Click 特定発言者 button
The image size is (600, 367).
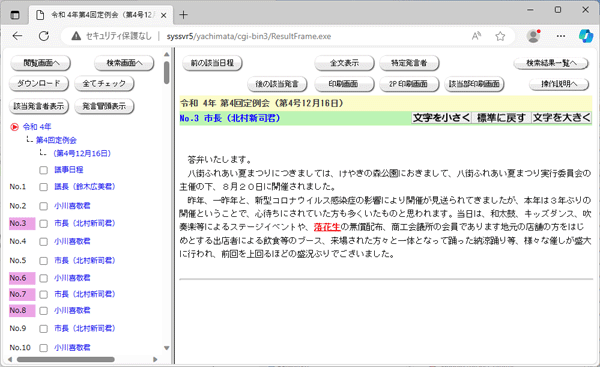(409, 63)
